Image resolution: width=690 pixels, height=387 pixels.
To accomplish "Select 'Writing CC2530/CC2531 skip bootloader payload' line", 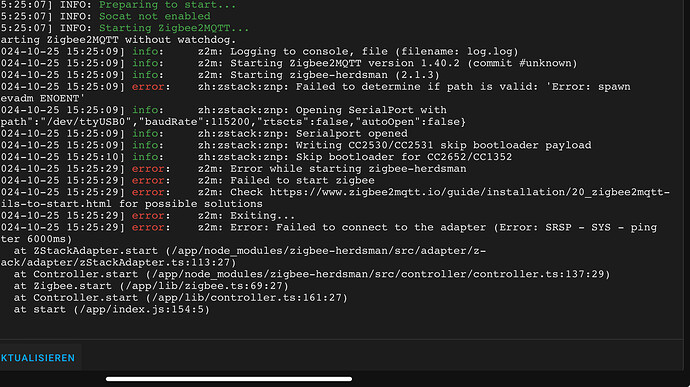I will [x=296, y=145].
